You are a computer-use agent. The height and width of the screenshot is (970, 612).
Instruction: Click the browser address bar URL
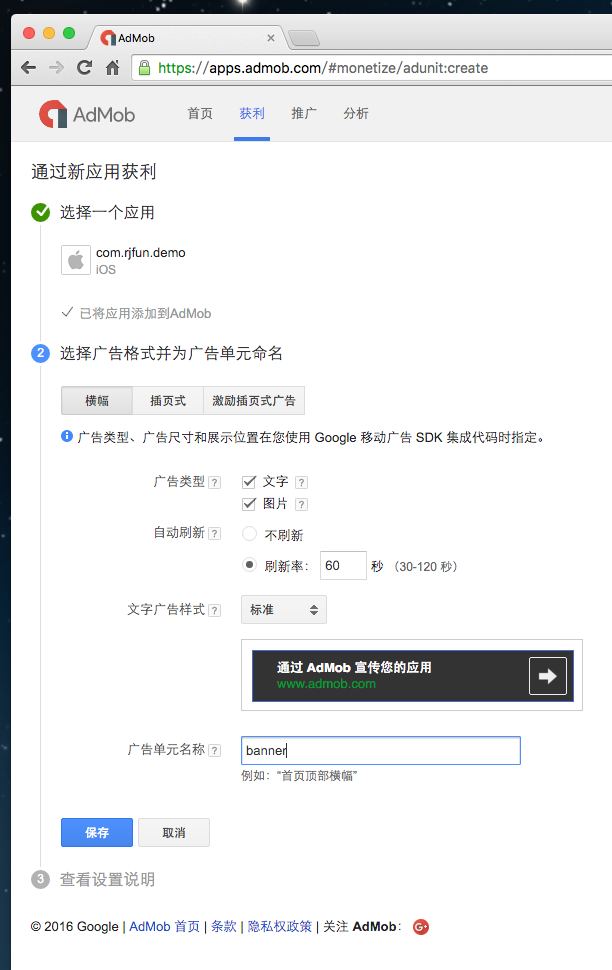click(323, 68)
